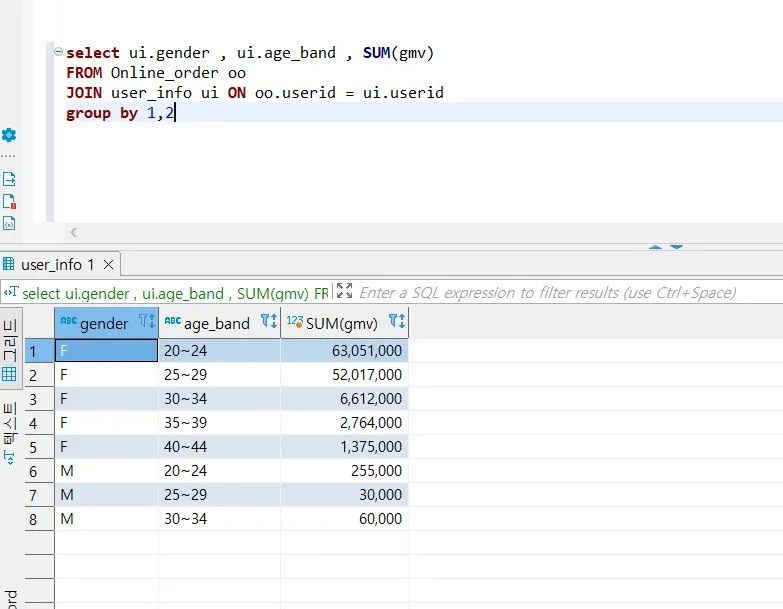Select the value 52,017,000
783x609 pixels.
345,374
